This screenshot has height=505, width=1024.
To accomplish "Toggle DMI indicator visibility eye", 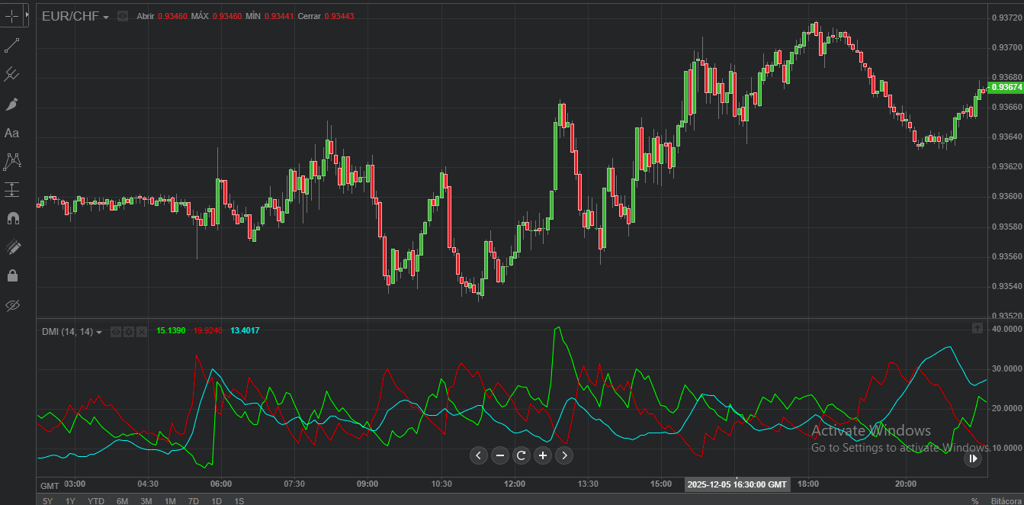I will pos(116,332).
